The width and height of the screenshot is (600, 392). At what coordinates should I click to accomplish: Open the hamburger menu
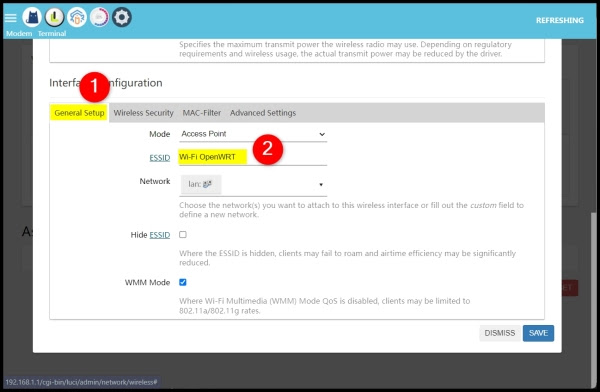(x=10, y=18)
